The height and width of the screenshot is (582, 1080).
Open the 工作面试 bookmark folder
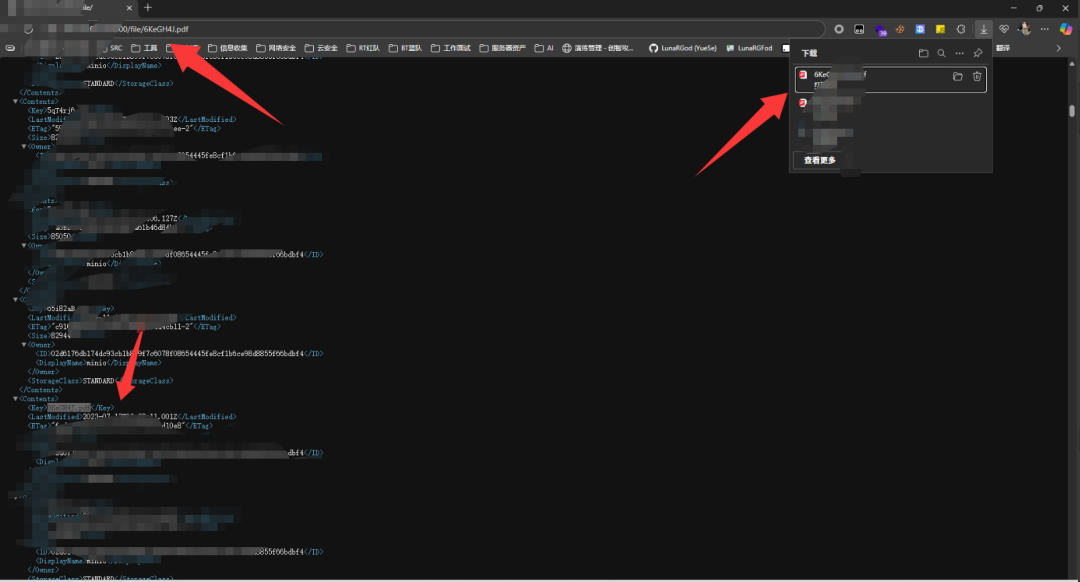pos(450,48)
